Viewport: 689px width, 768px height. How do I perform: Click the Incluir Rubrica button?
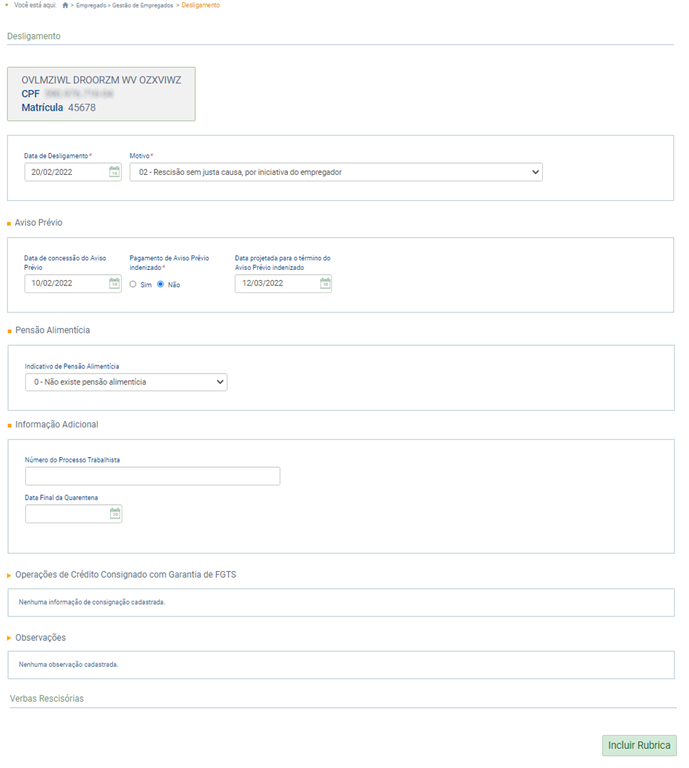point(639,746)
